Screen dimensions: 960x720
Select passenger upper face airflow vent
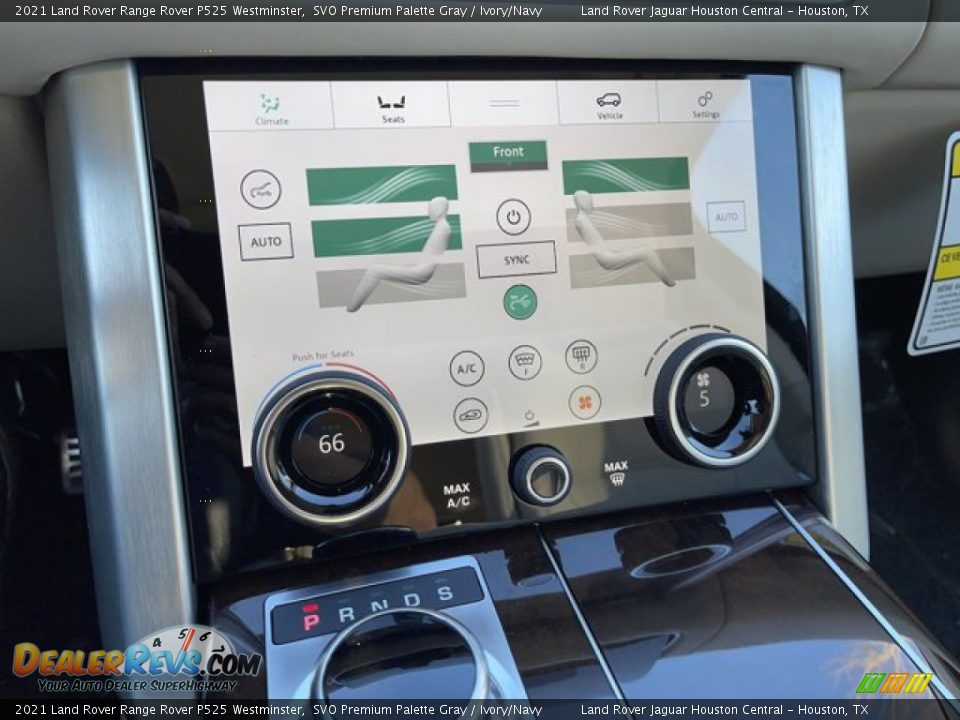click(626, 175)
